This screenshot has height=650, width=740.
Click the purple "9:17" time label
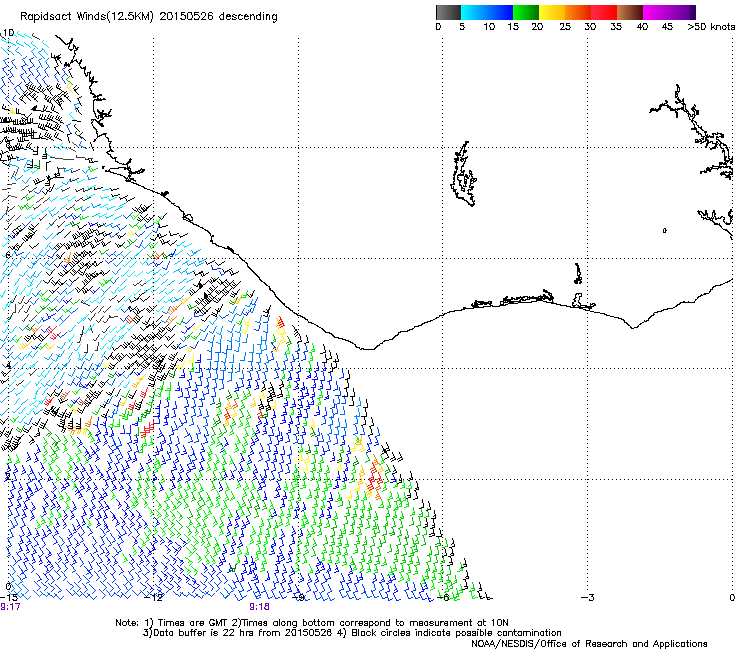tap(10, 607)
